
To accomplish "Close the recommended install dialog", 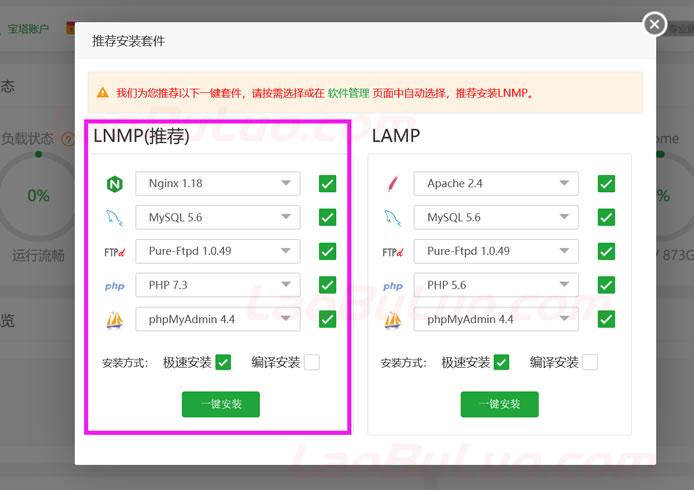I will (654, 24).
